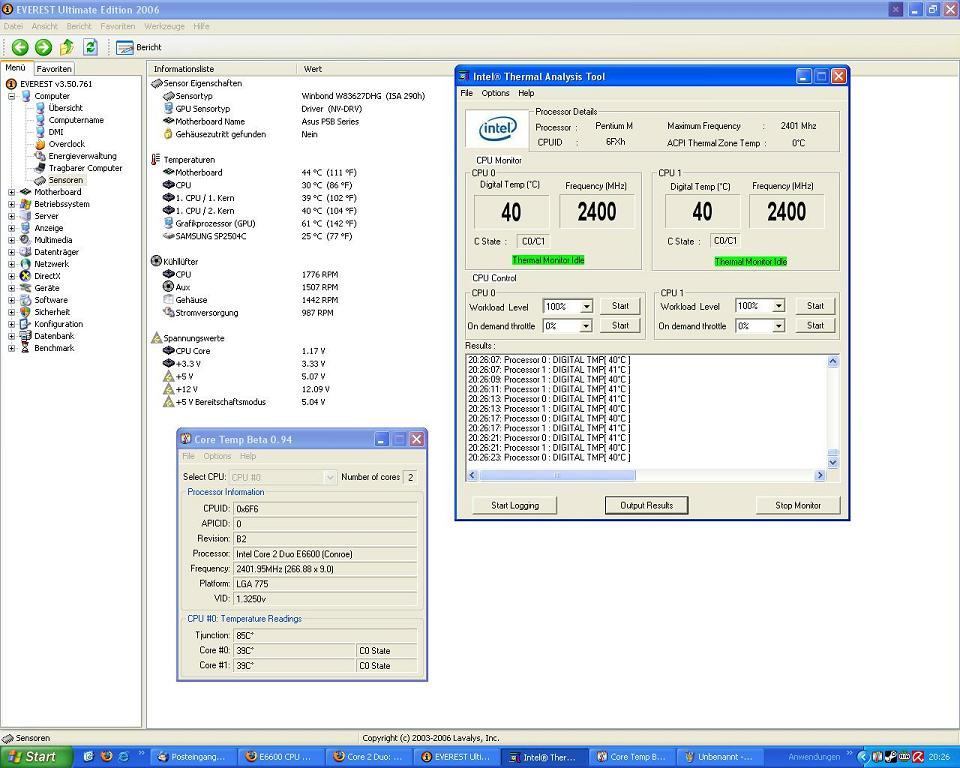Switch to the Favoriten tab
Image resolution: width=960 pixels, height=768 pixels.
[54, 69]
